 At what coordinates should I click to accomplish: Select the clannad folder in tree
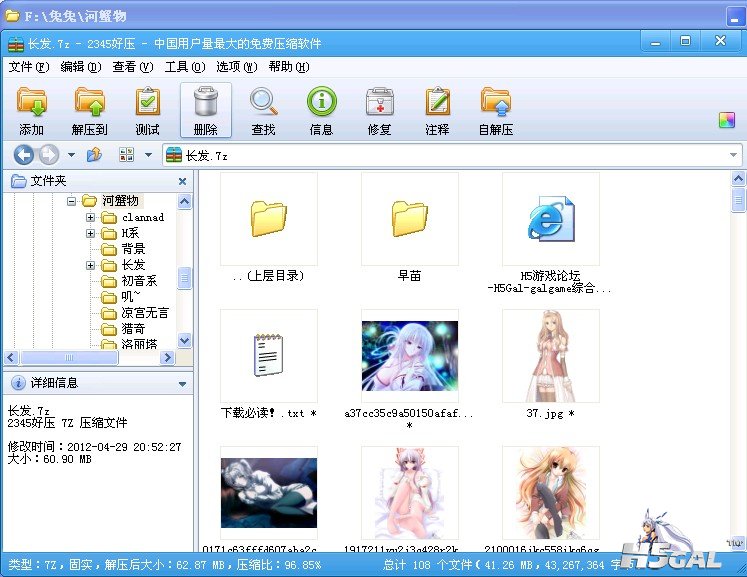(x=143, y=217)
